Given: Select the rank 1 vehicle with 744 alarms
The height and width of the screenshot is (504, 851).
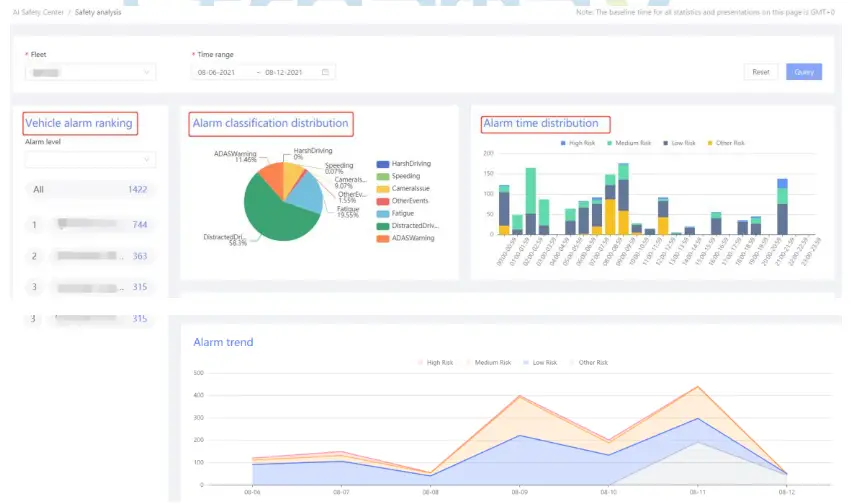Looking at the screenshot, I should 90,225.
